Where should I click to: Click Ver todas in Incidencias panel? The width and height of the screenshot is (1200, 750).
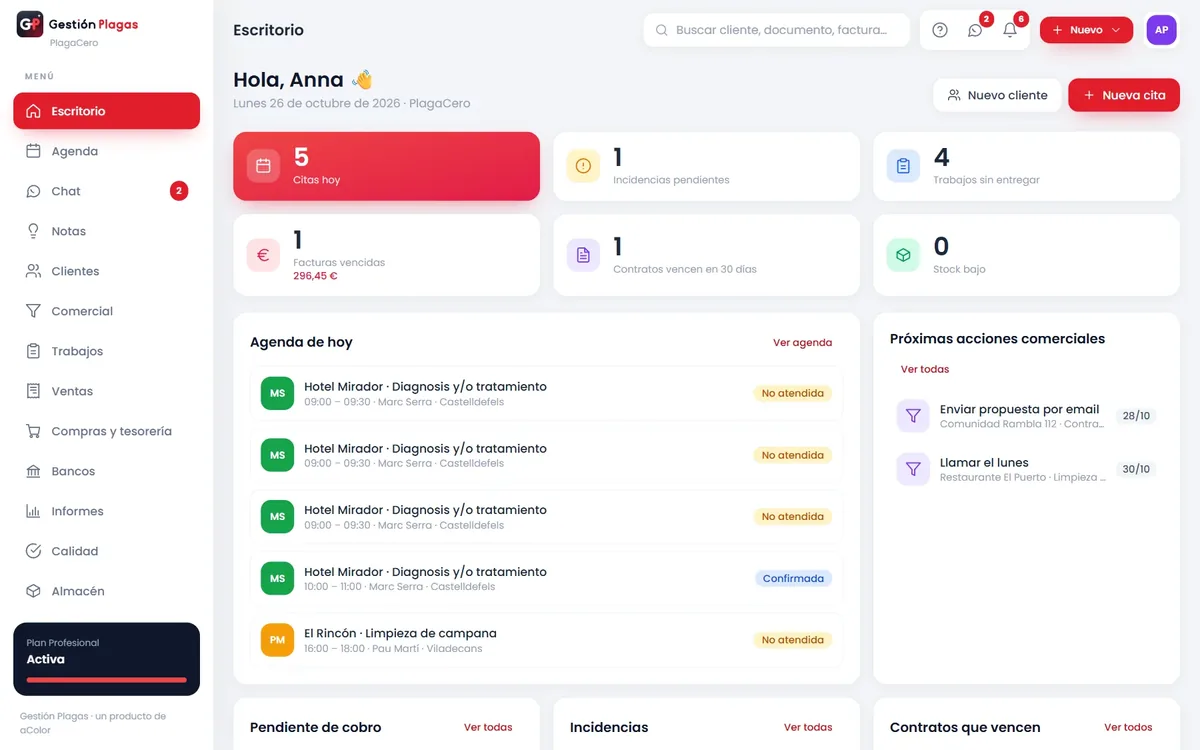point(808,727)
